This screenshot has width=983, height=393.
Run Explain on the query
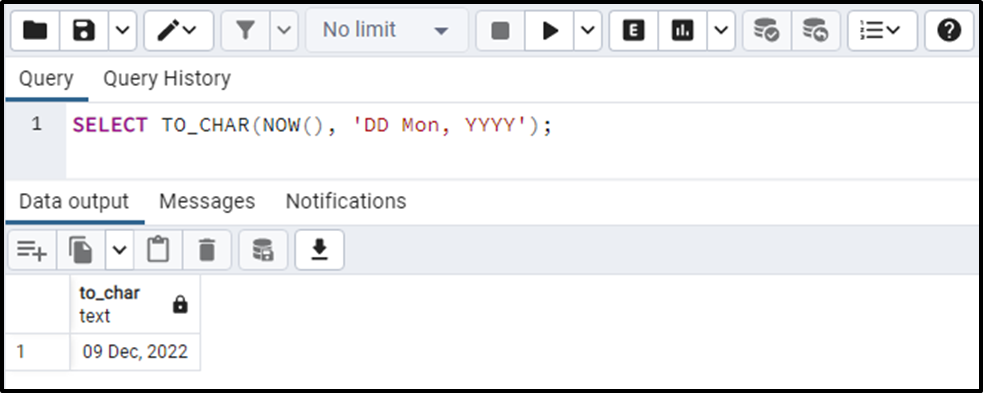point(634,30)
